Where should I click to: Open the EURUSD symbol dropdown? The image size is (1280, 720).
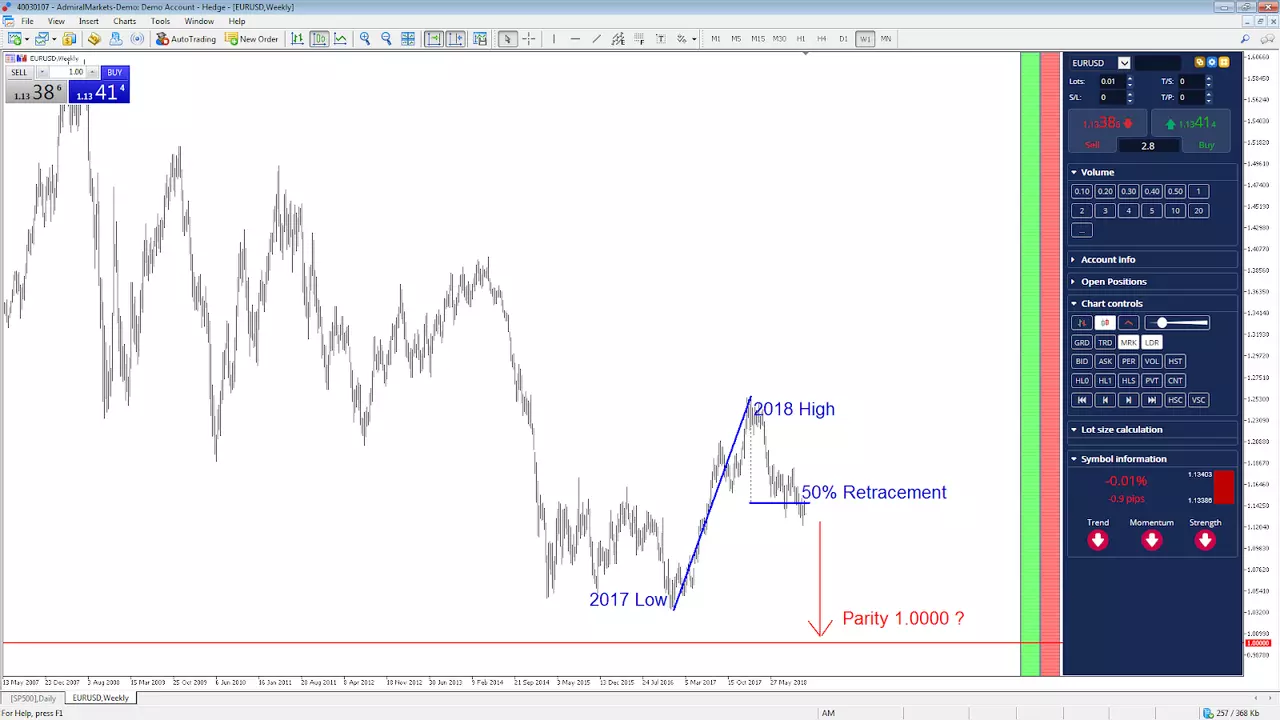click(1124, 63)
